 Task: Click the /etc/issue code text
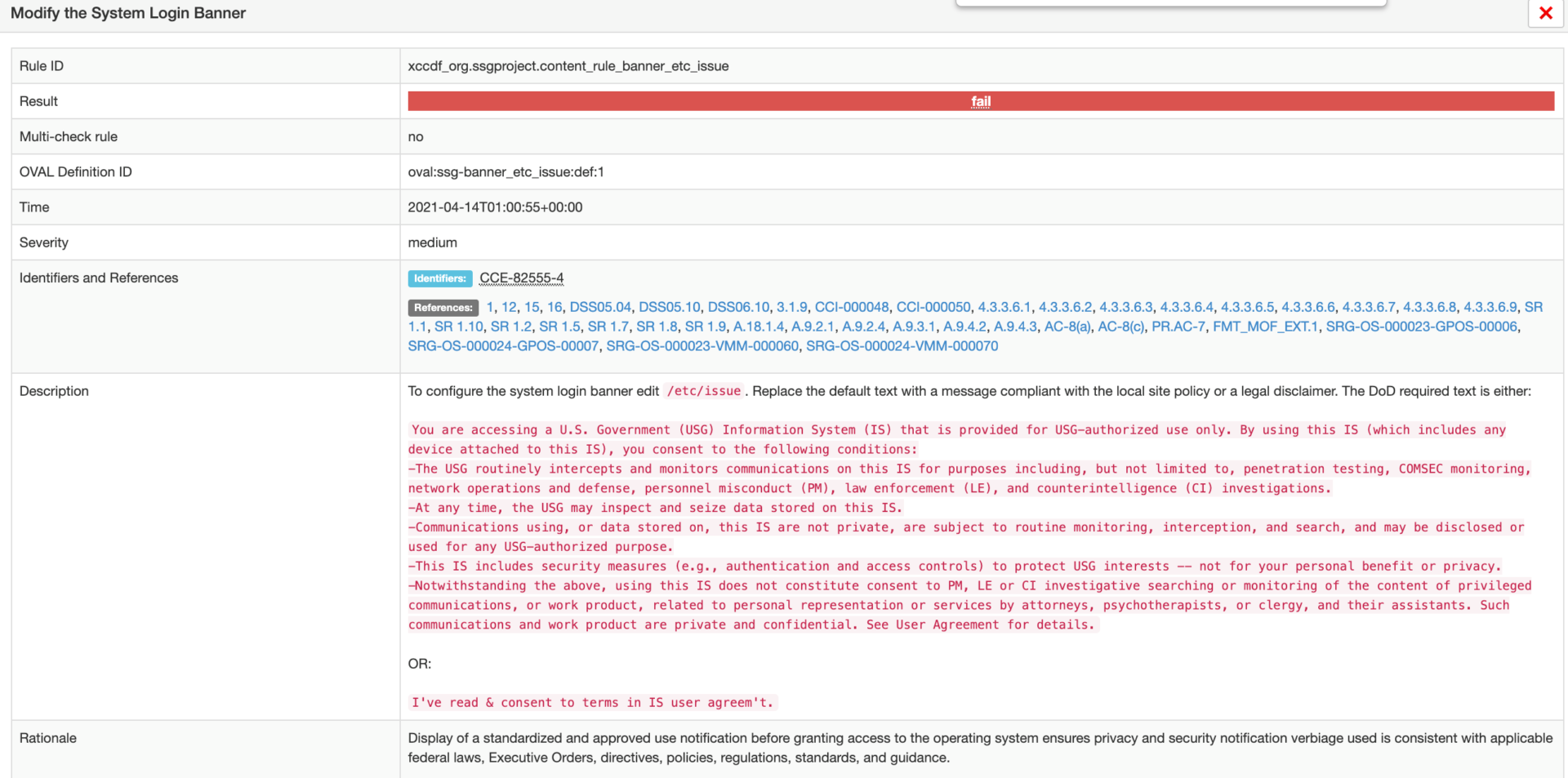704,391
